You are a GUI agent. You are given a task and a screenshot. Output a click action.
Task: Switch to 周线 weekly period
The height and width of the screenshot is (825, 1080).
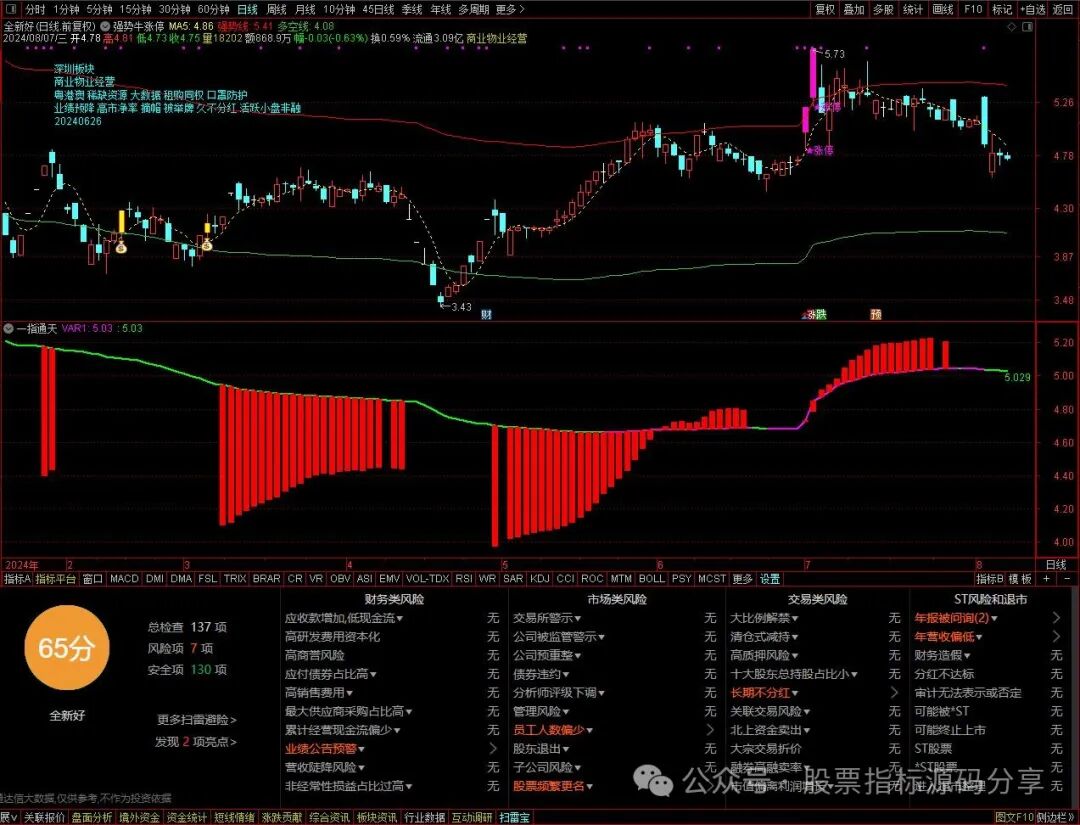(x=276, y=9)
